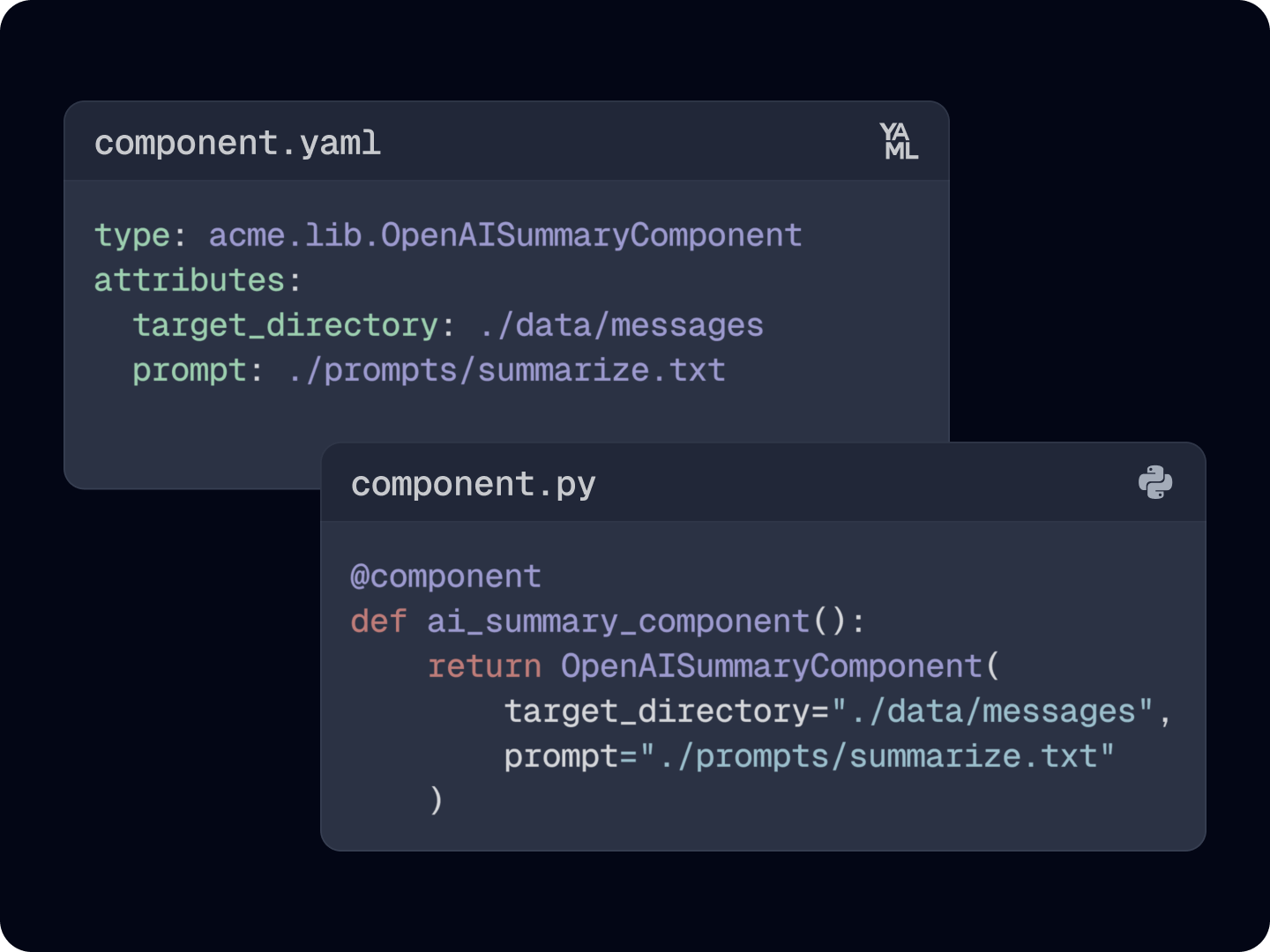This screenshot has height=952, width=1270.
Task: Select the component.py file title
Action: click(x=474, y=484)
